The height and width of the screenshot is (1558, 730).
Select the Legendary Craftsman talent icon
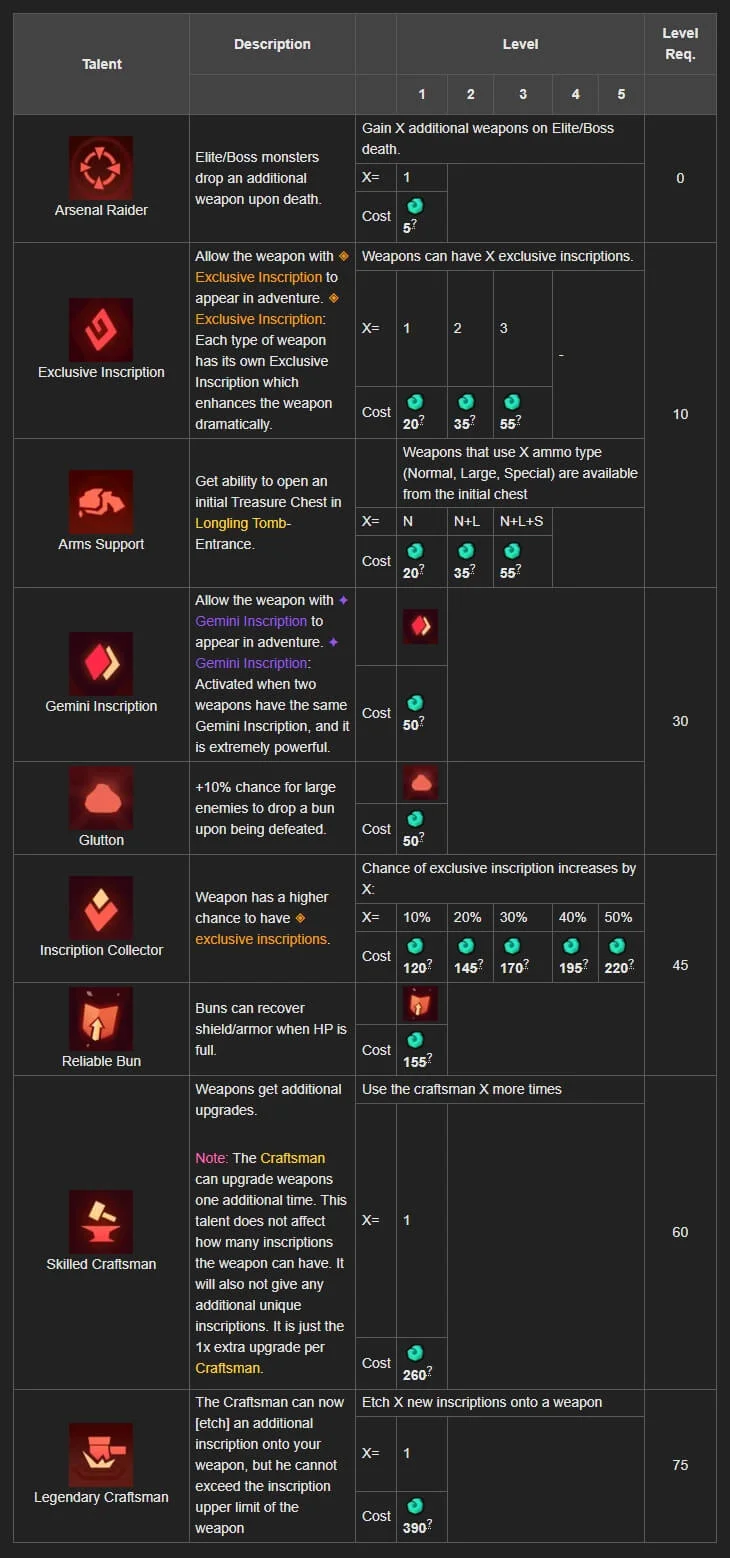(101, 1455)
